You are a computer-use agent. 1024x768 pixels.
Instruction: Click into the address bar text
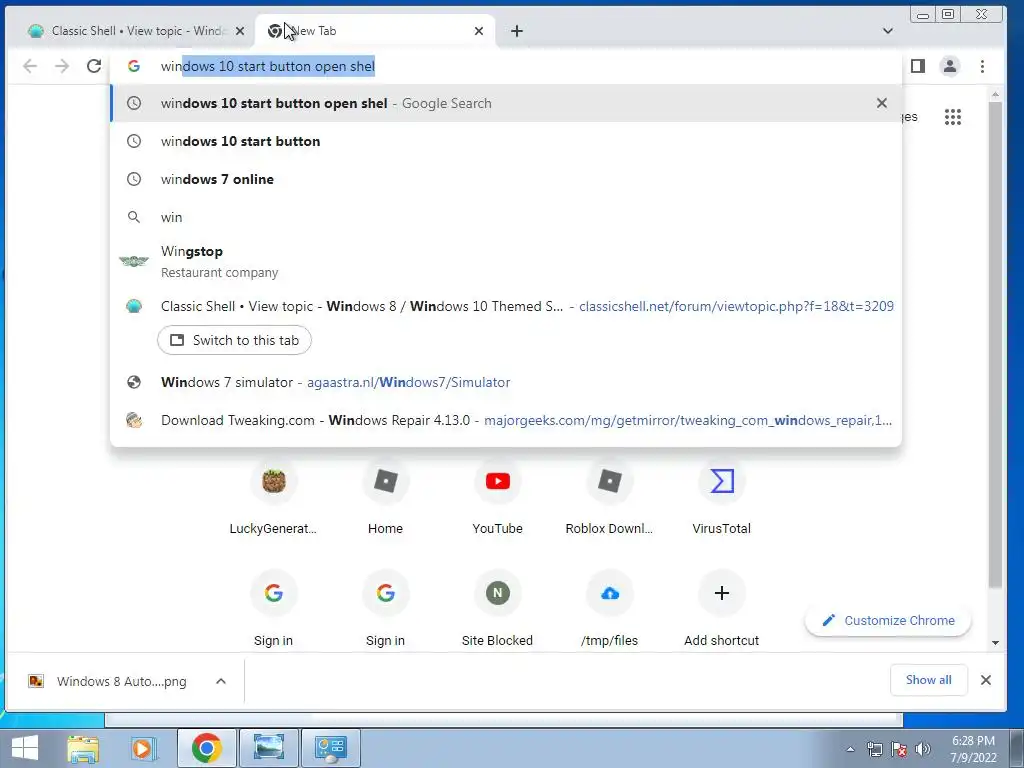(268, 66)
